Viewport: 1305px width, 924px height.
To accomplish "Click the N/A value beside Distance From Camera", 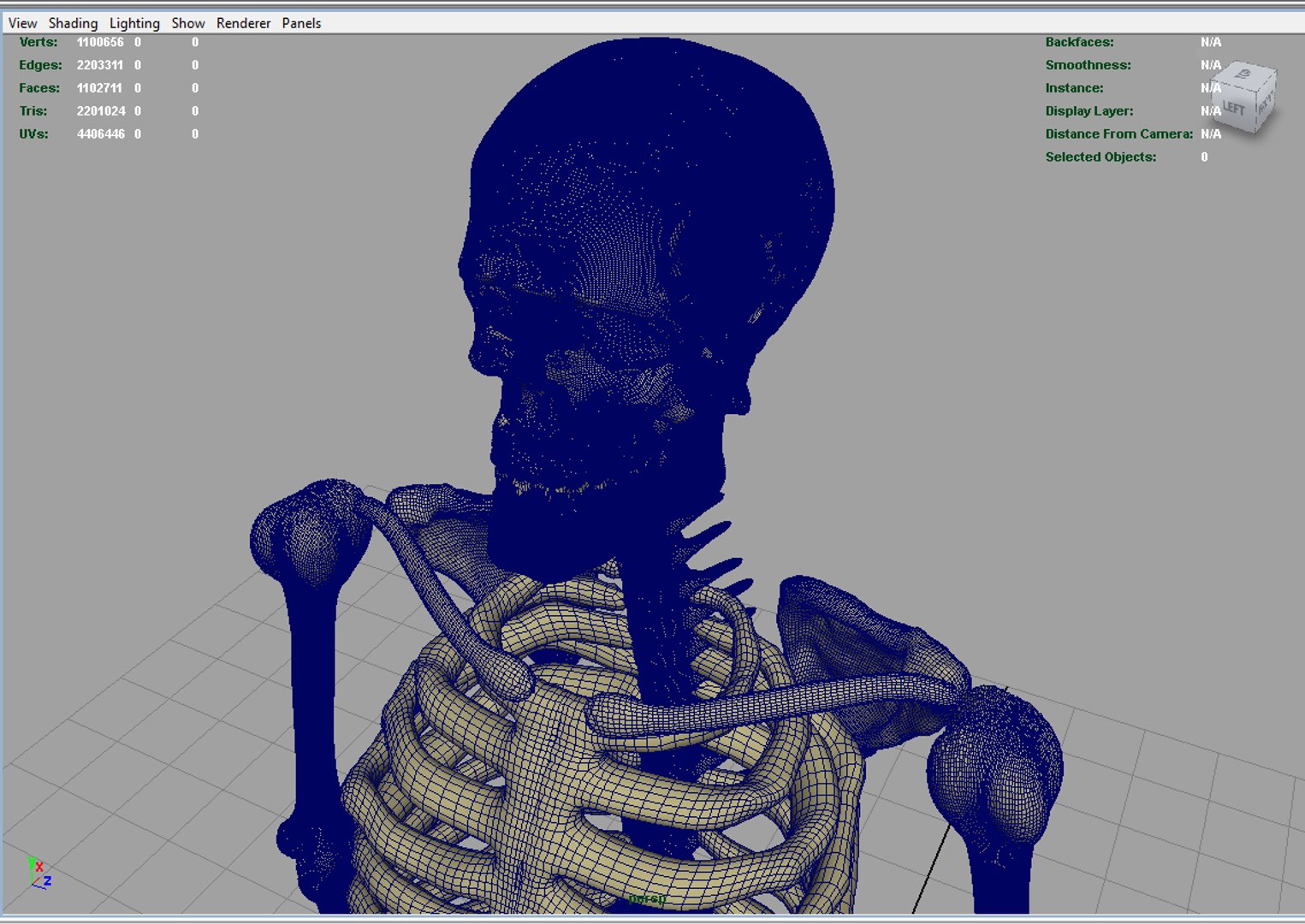I will pos(1211,134).
